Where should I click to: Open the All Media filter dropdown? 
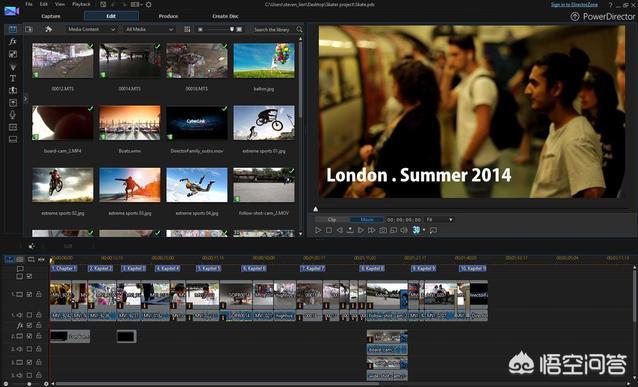pos(149,29)
